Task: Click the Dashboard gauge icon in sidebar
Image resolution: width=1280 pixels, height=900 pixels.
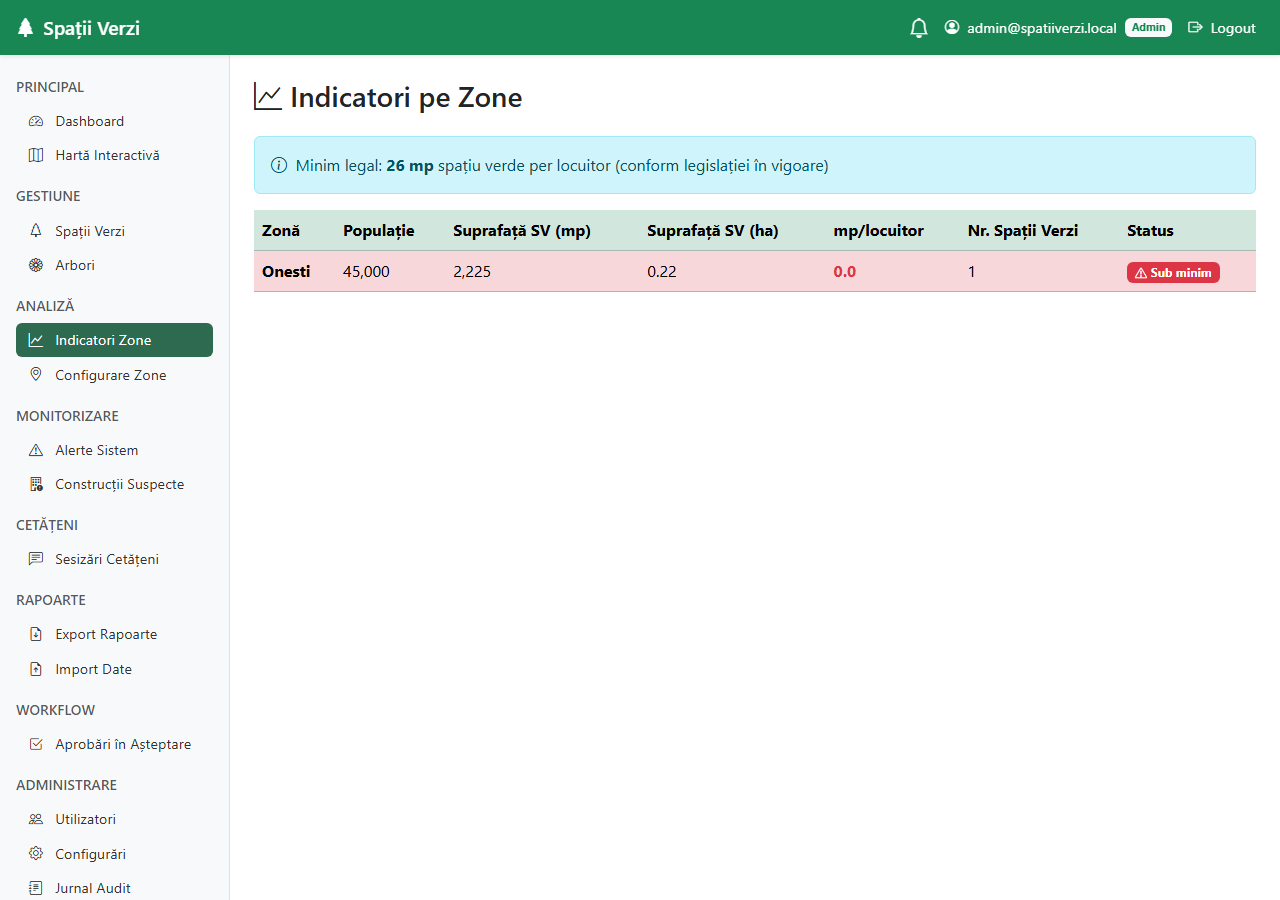Action: 36,121
